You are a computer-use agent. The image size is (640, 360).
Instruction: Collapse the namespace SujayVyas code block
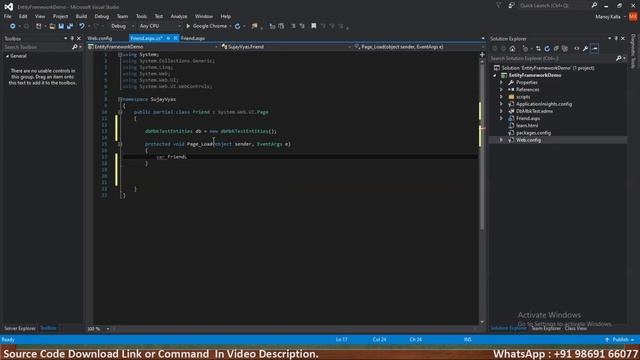120,99
